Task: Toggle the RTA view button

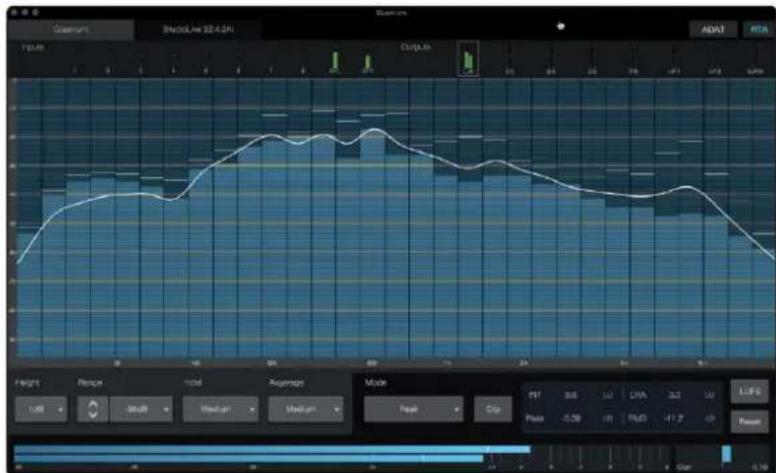Action: [758, 30]
